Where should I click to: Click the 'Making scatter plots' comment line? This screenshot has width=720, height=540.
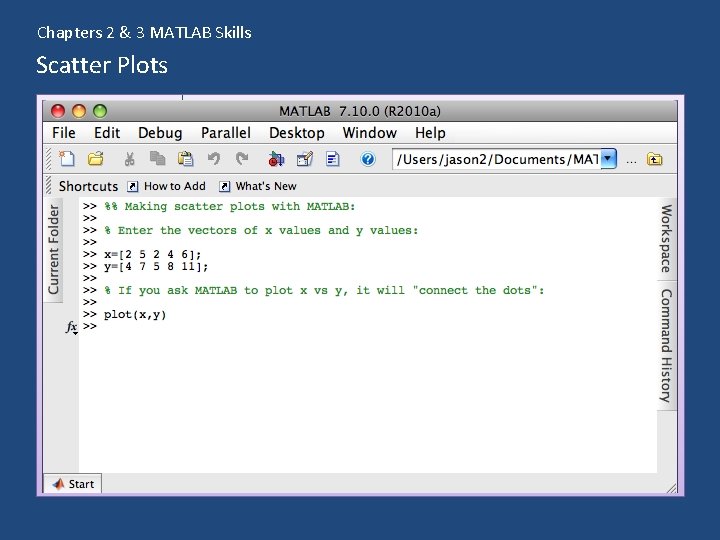[230, 206]
